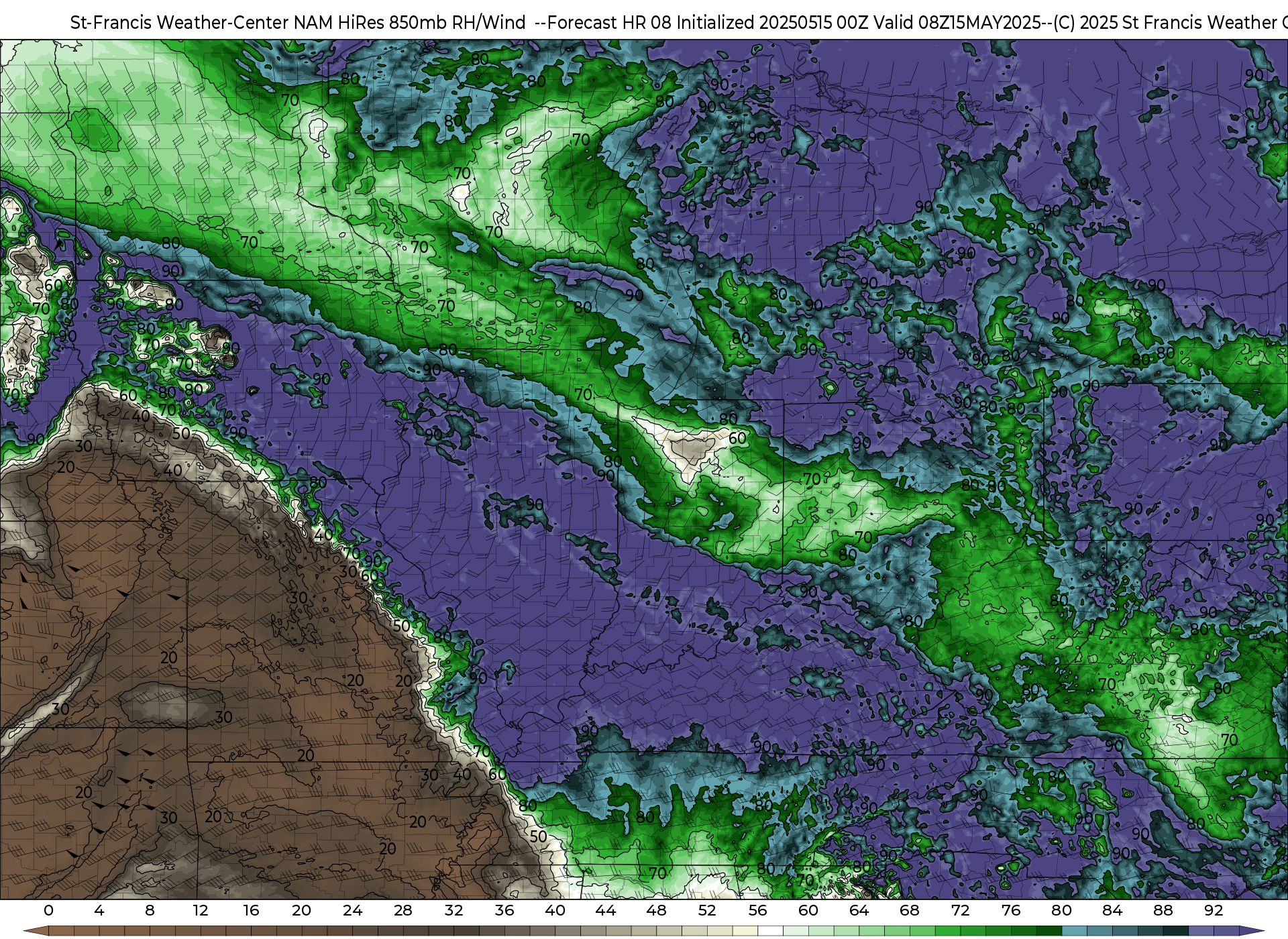Viewport: 1288px width, 939px height.
Task: Click the colorbar tick label '88'
Action: [x=1163, y=910]
